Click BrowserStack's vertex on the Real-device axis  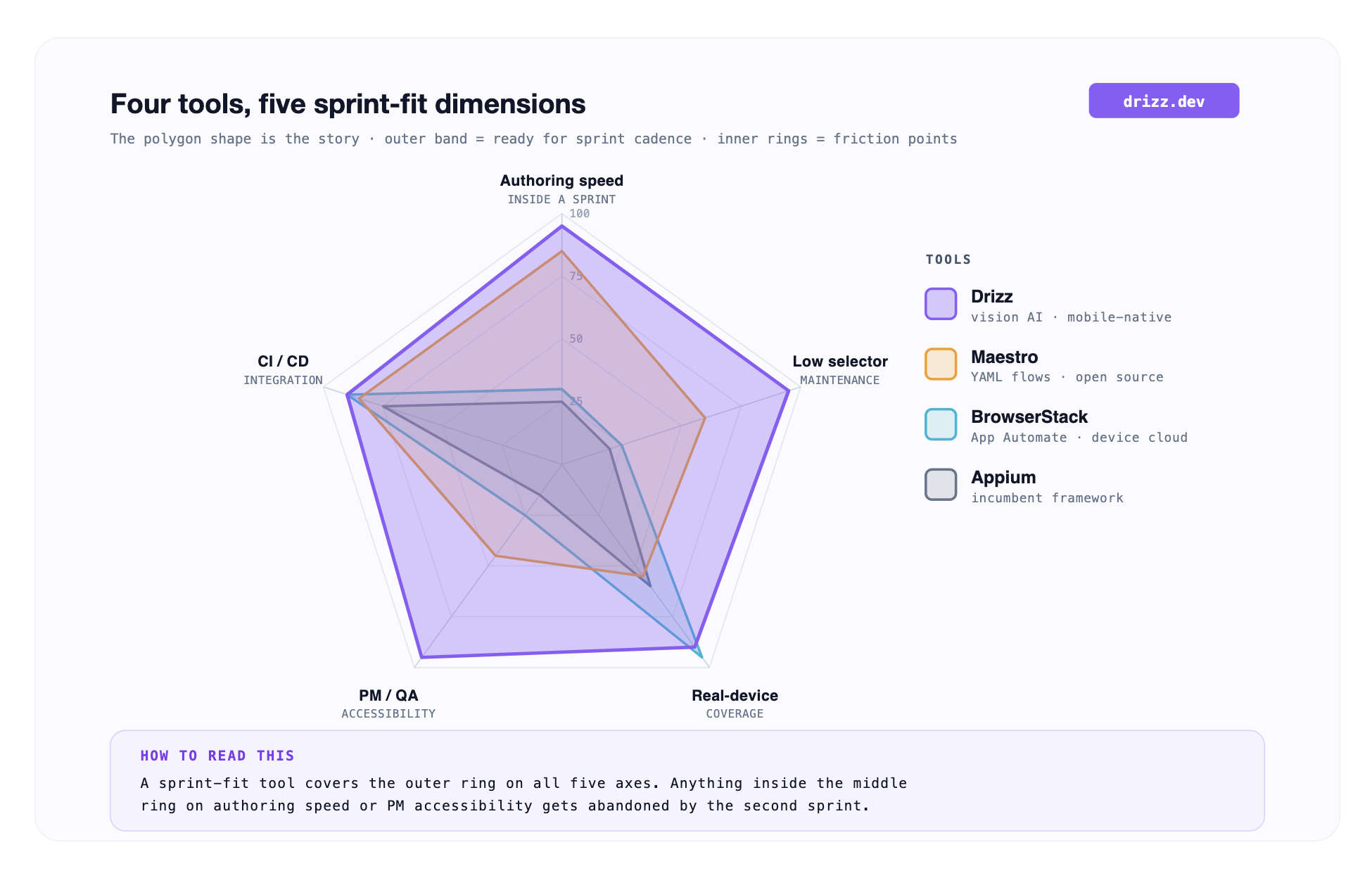click(702, 657)
